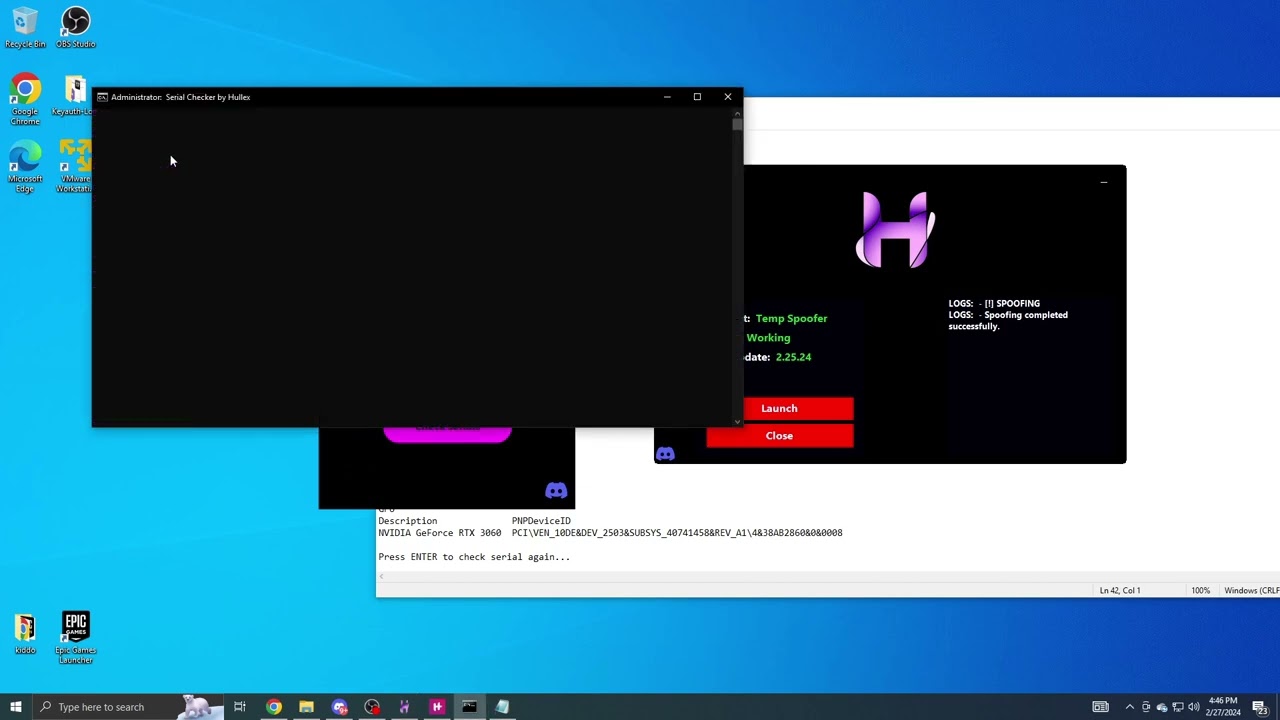1280x720 pixels.
Task: Open the Keyauth-Loader file on the desktop
Action: pyautogui.click(x=74, y=96)
